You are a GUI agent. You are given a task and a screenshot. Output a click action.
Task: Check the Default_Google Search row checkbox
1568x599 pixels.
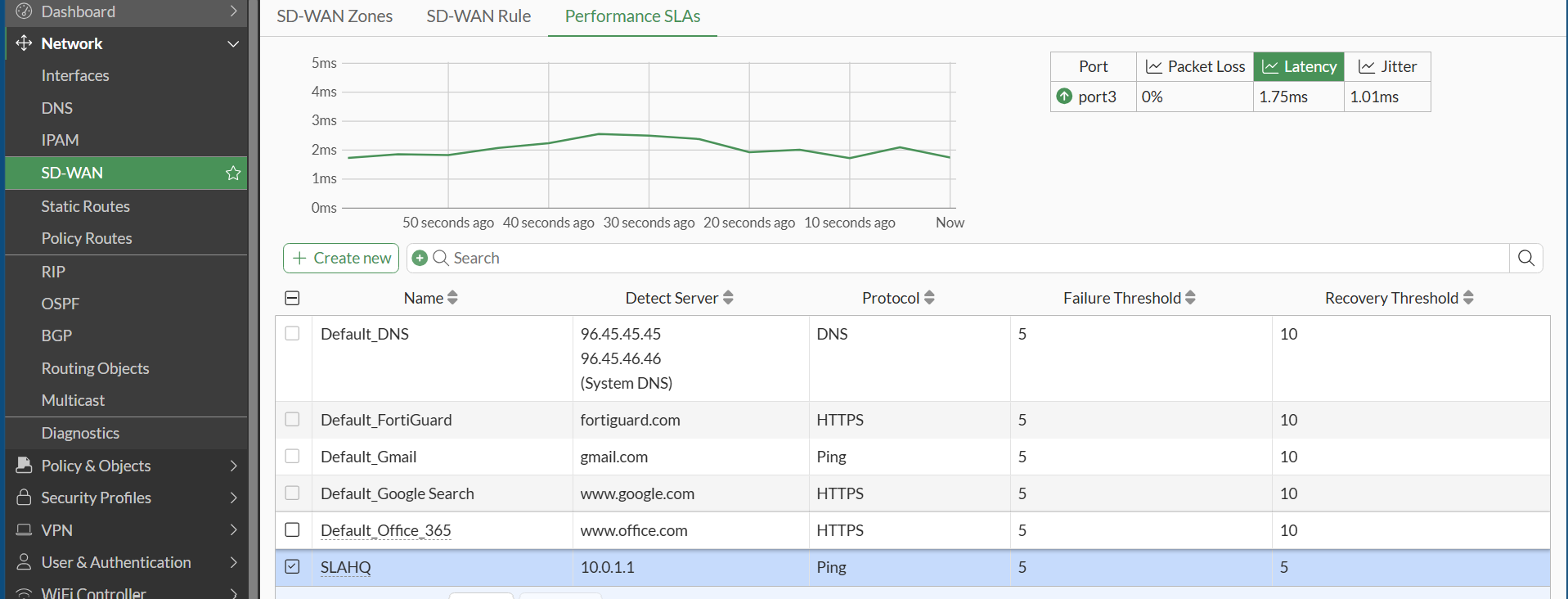[292, 493]
